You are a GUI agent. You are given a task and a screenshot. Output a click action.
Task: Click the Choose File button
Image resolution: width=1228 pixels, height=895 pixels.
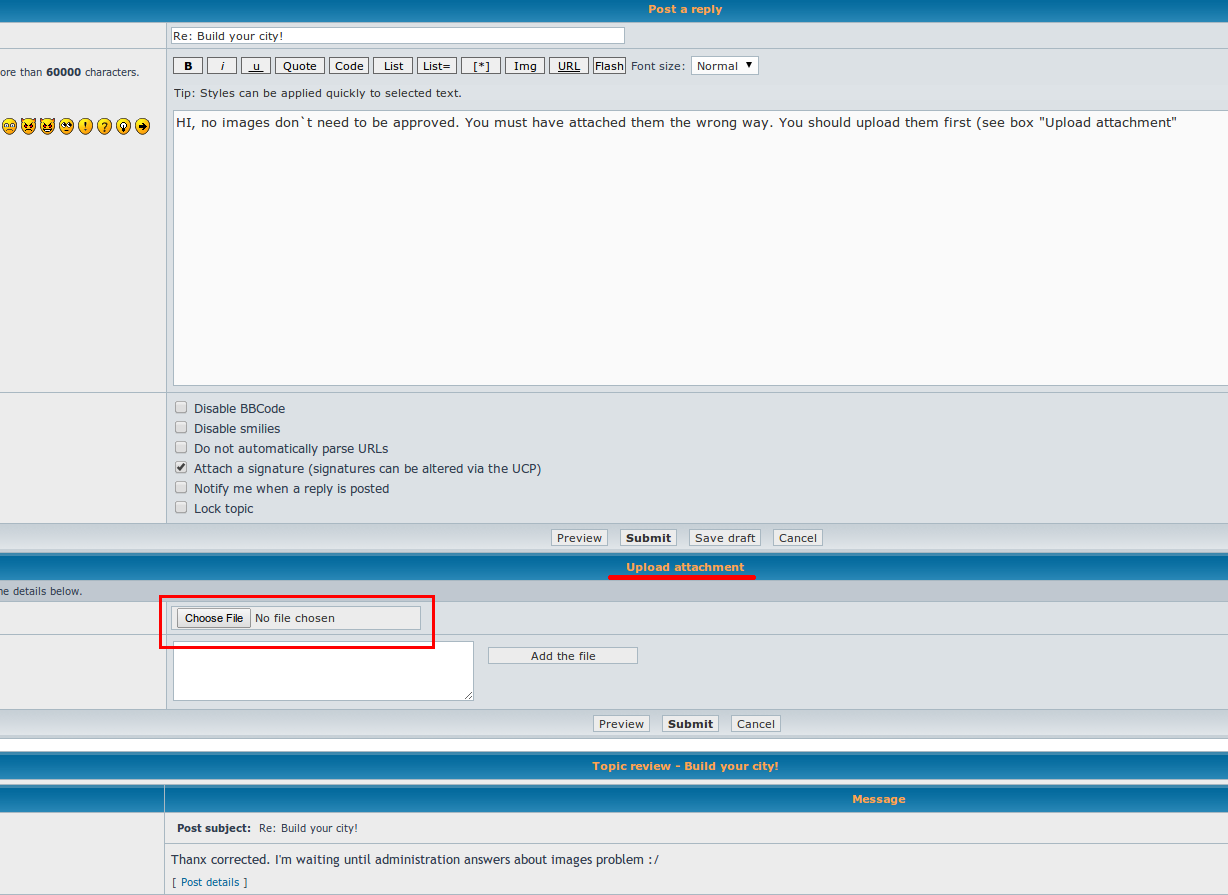tap(214, 618)
